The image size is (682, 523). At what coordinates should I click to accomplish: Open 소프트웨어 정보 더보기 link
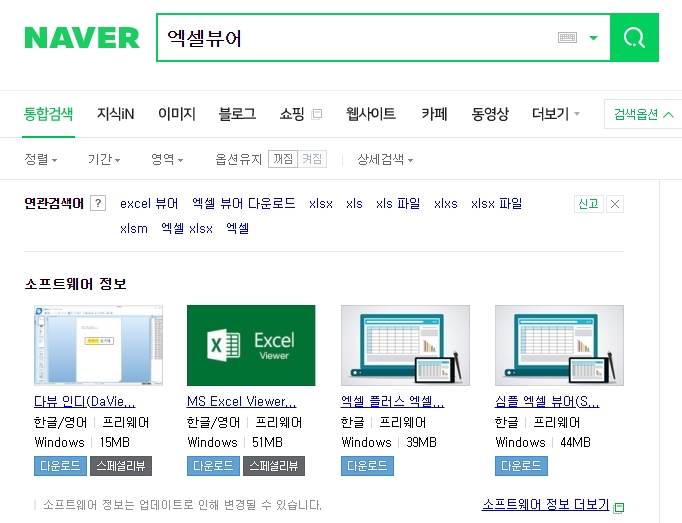tap(546, 505)
